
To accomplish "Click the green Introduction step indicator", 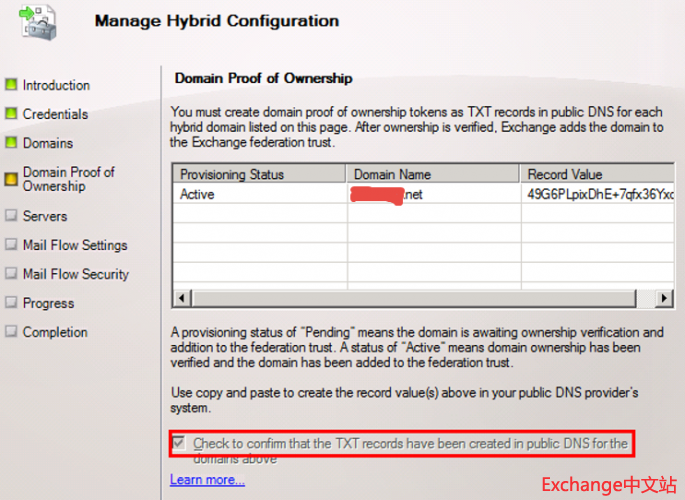I will click(12, 86).
